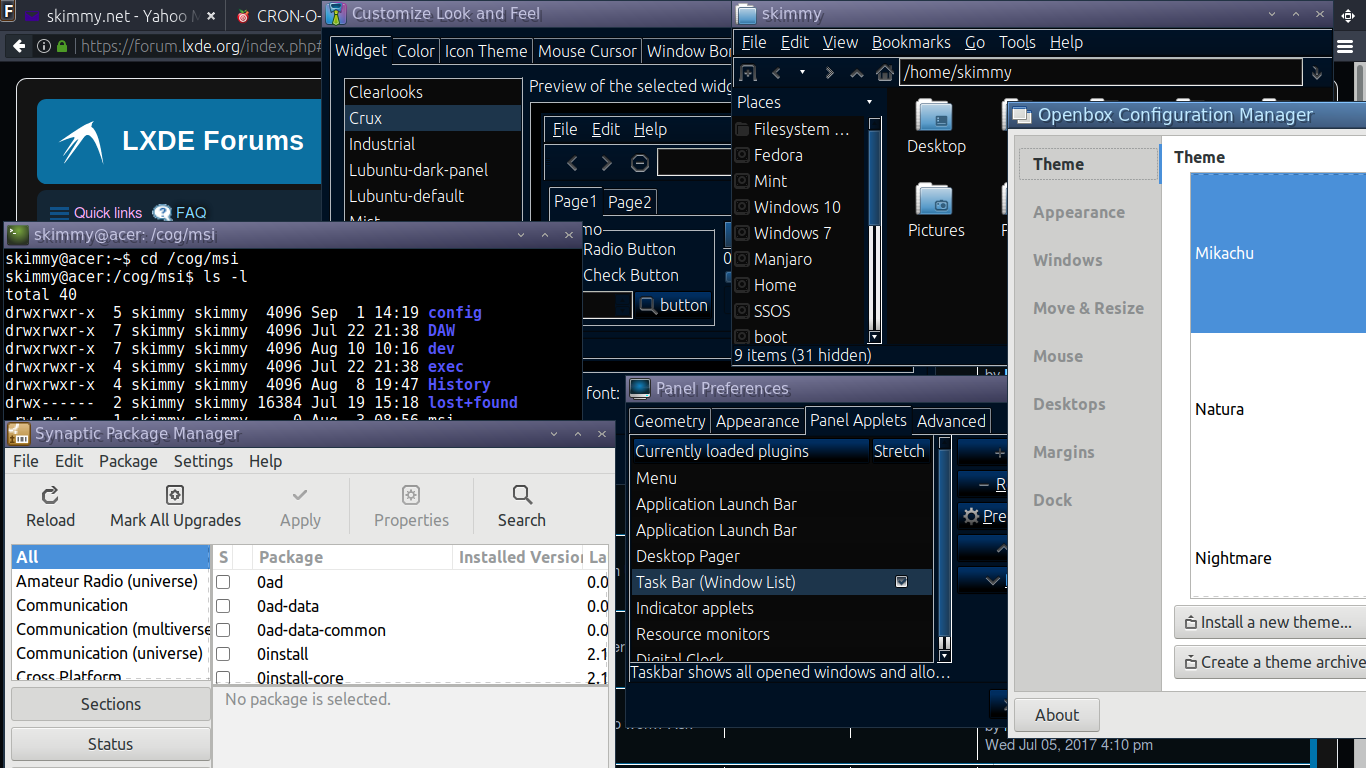This screenshot has width=1366, height=768.
Task: Click the jump-to-path arrow beside the location bar
Action: pos(1317,72)
